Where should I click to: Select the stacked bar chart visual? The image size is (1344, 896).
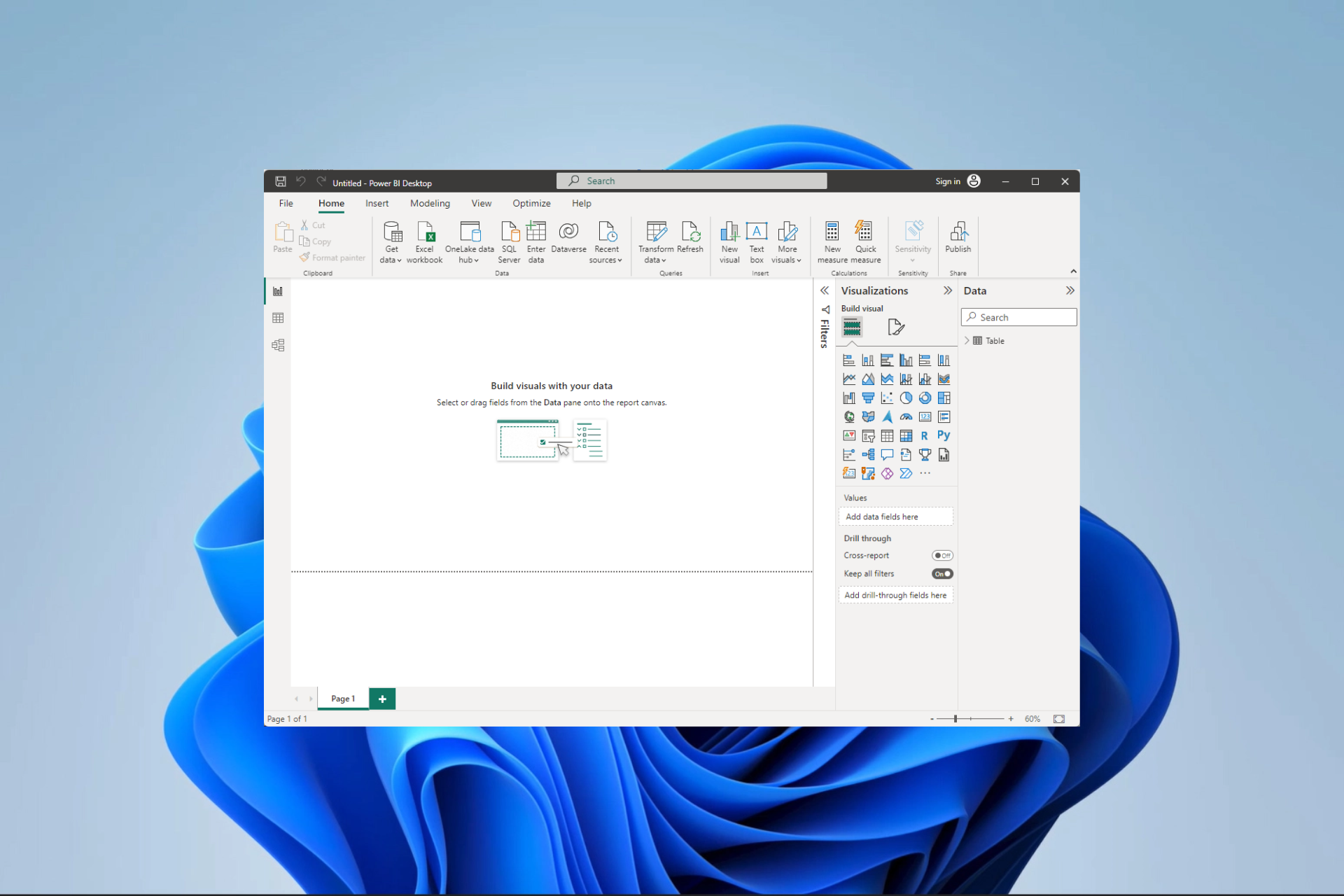coord(849,360)
